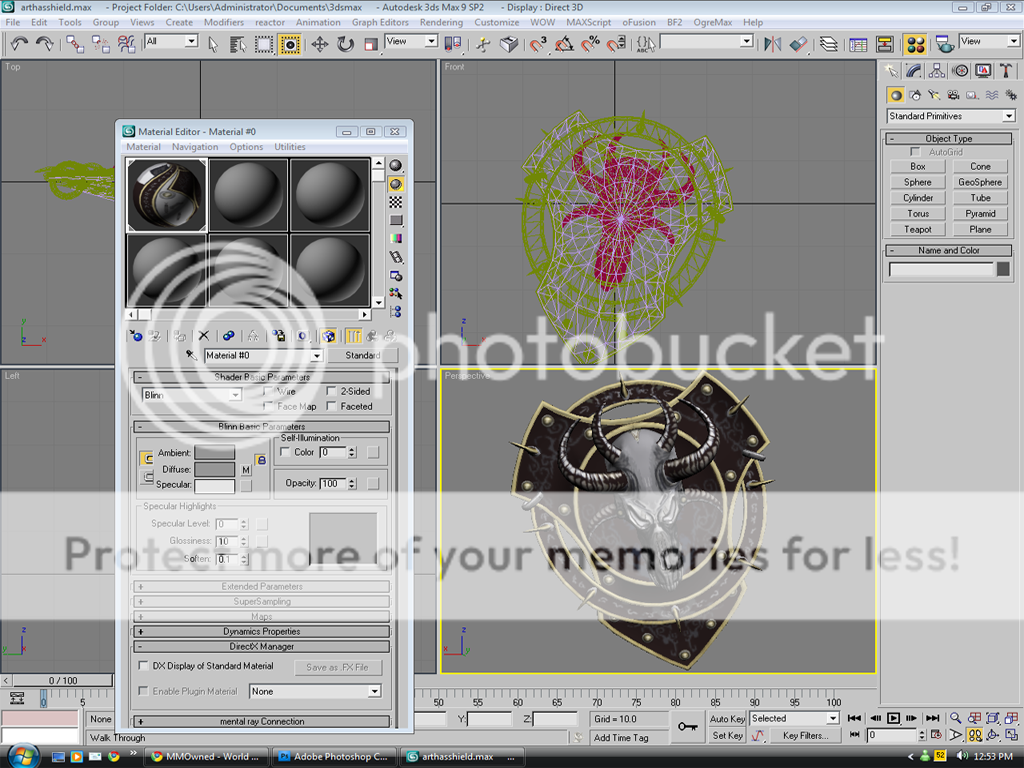This screenshot has height=768, width=1024.
Task: Click the Opacity value field
Action: click(x=333, y=483)
